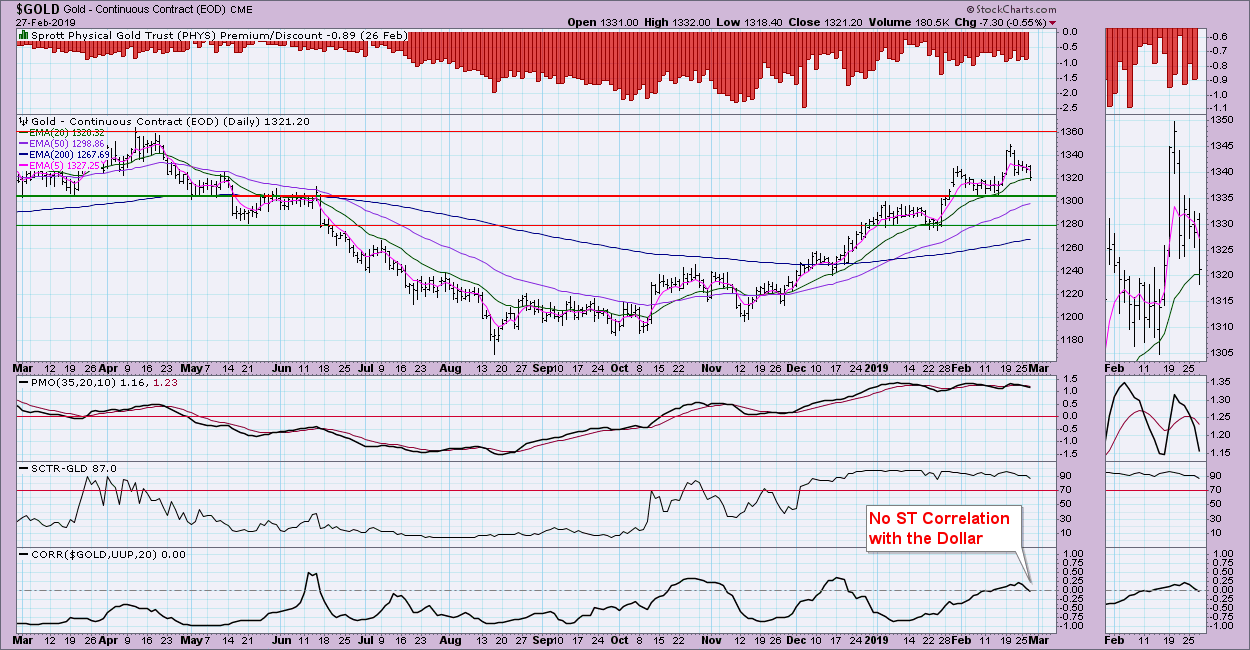Click the 1.15 label on the zoomed PMO axis
The height and width of the screenshot is (650, 1250).
click(1220, 453)
